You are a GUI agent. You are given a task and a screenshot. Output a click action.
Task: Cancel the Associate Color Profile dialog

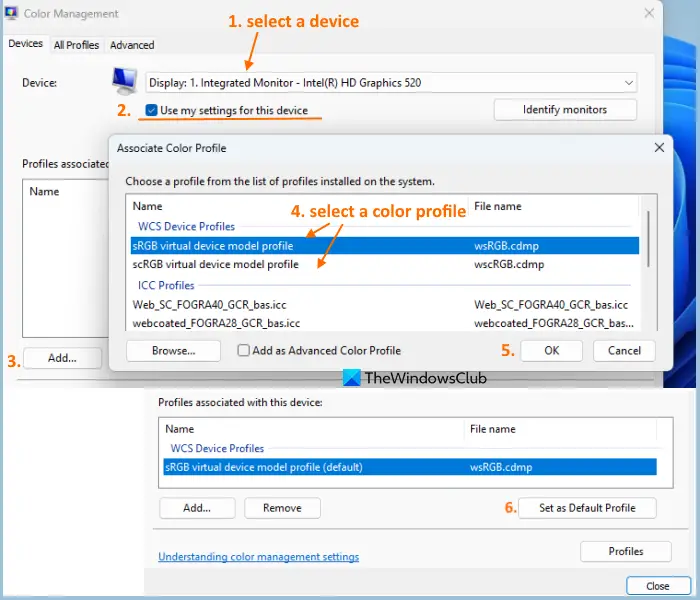click(624, 351)
